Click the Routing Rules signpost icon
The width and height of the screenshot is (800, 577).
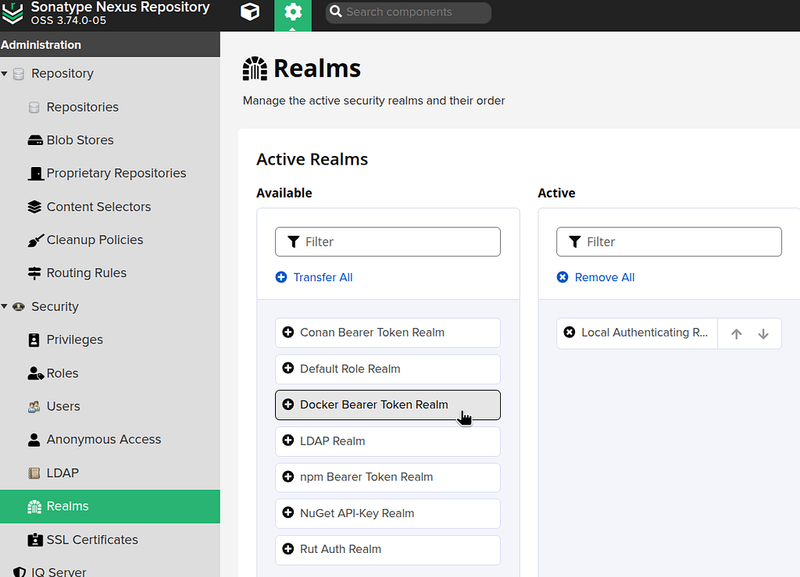click(34, 273)
